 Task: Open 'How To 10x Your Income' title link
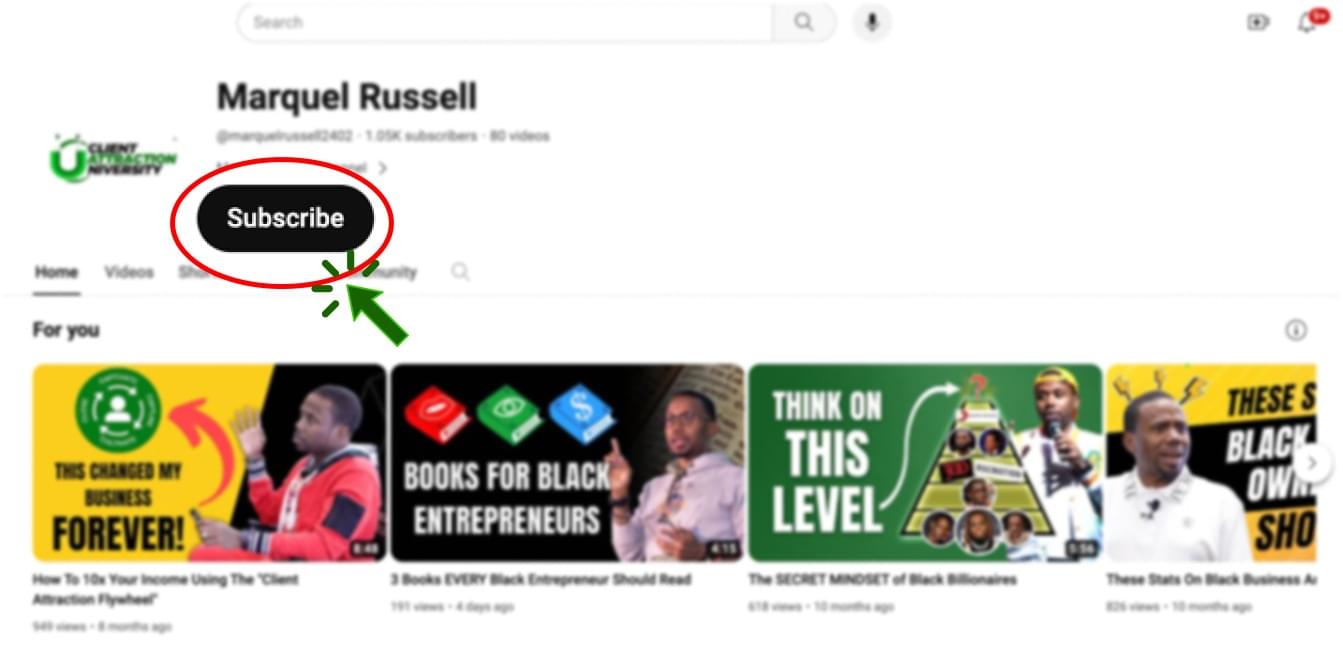165,589
